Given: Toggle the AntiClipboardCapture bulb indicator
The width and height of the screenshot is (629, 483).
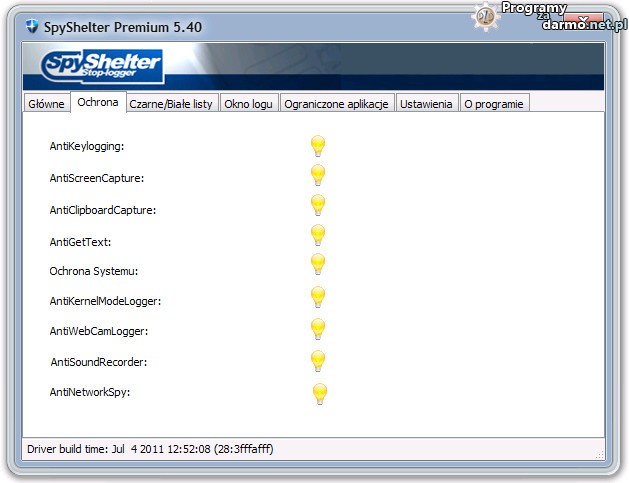Looking at the screenshot, I should [317, 206].
